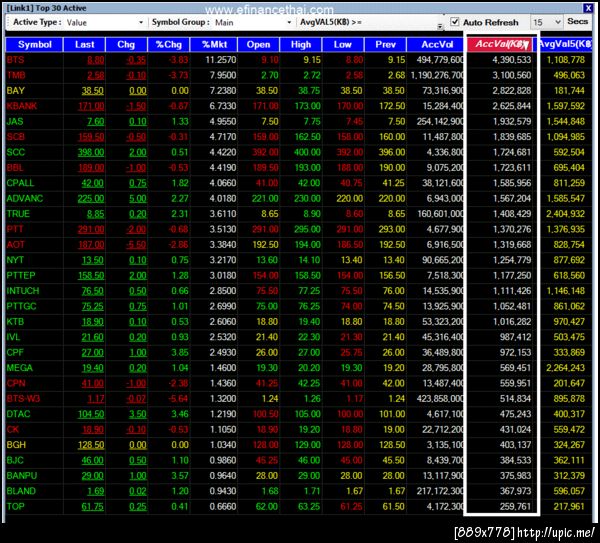Viewport: 600px width, 543px height.
Task: Click SCC last price 398.00
Action: click(x=91, y=152)
